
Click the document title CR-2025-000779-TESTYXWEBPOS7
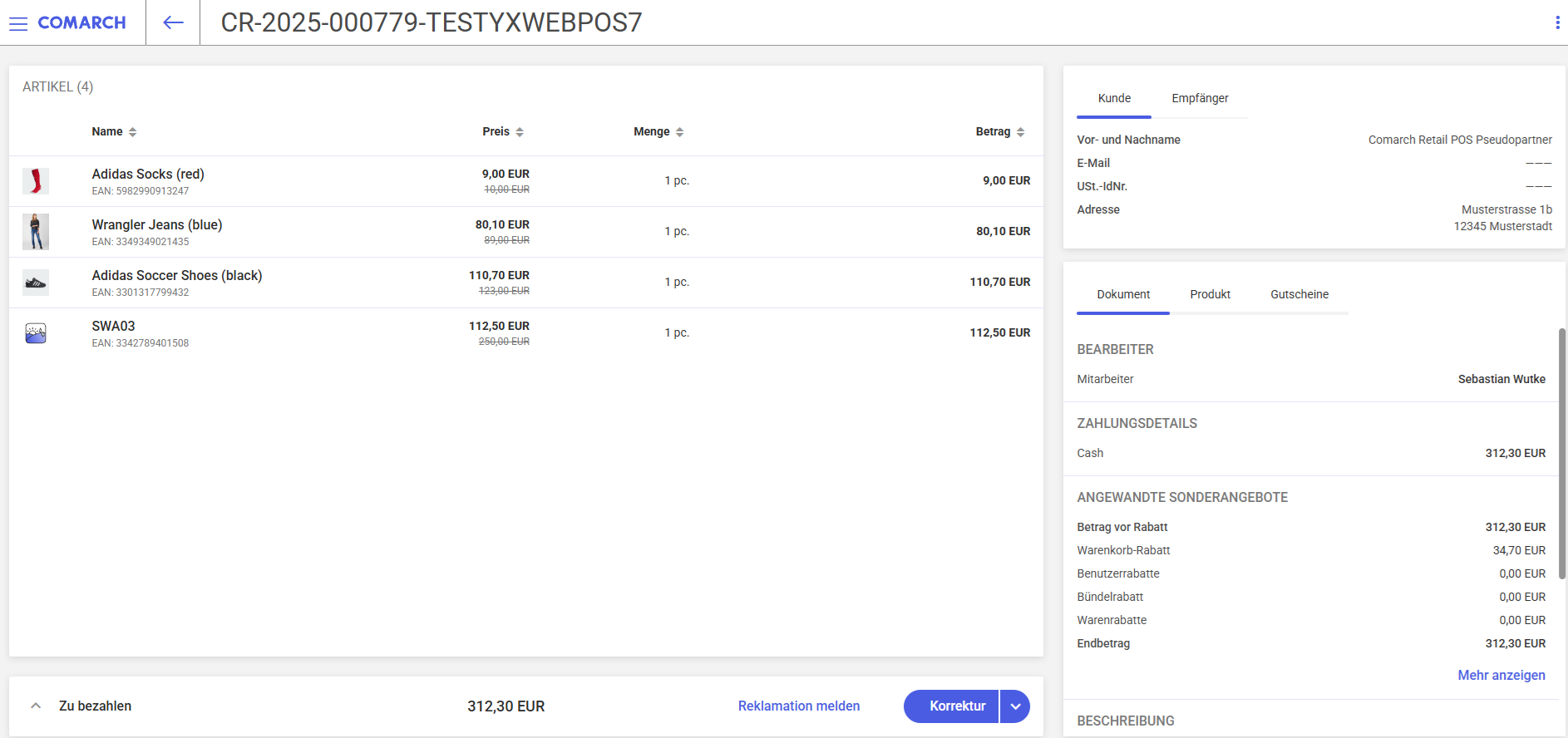[431, 22]
